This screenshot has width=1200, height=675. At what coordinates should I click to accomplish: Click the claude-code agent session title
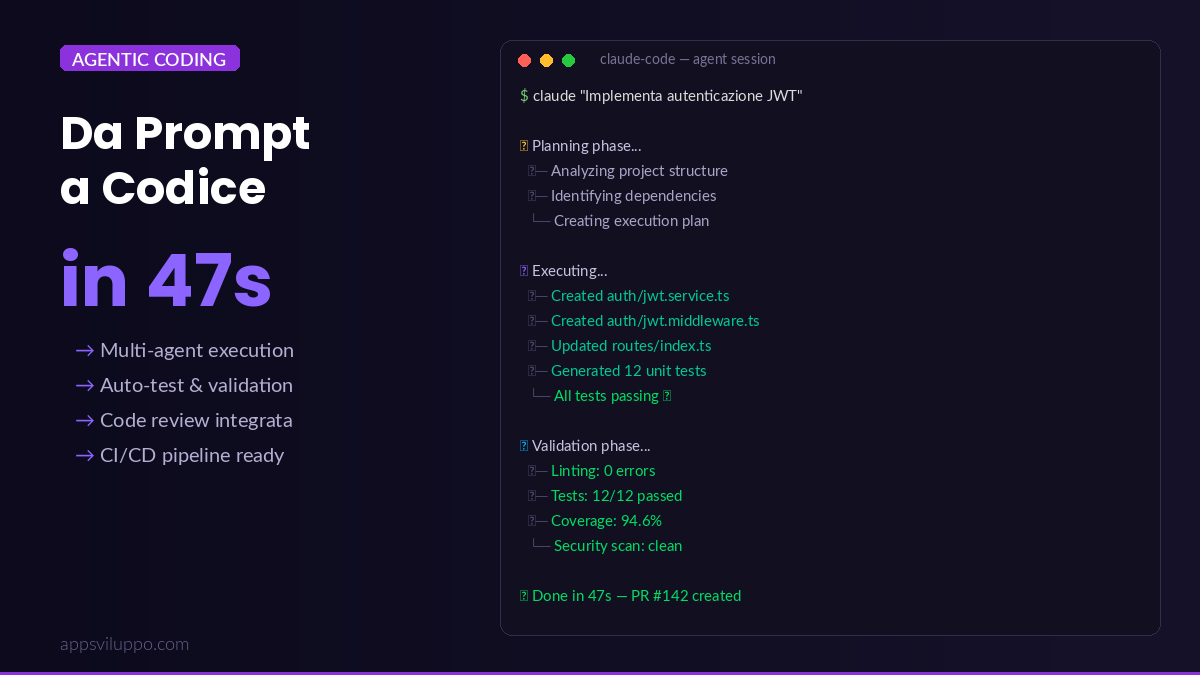(x=687, y=59)
